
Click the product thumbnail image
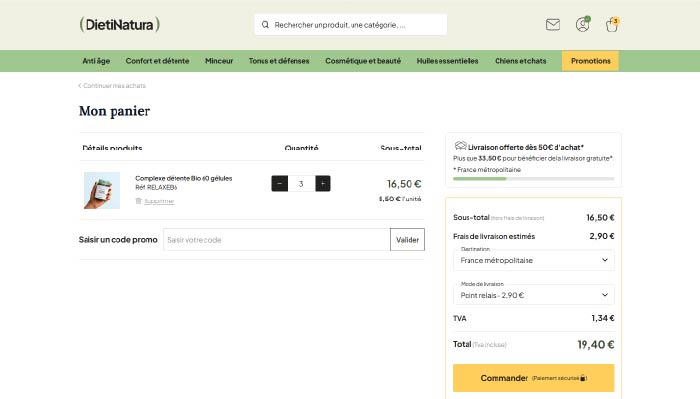[102, 190]
